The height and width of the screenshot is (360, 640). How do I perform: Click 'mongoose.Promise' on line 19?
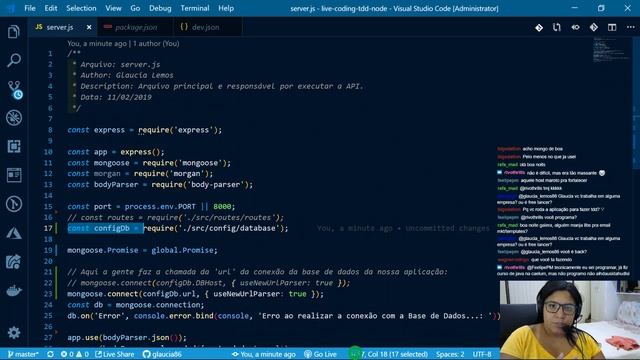(102, 250)
